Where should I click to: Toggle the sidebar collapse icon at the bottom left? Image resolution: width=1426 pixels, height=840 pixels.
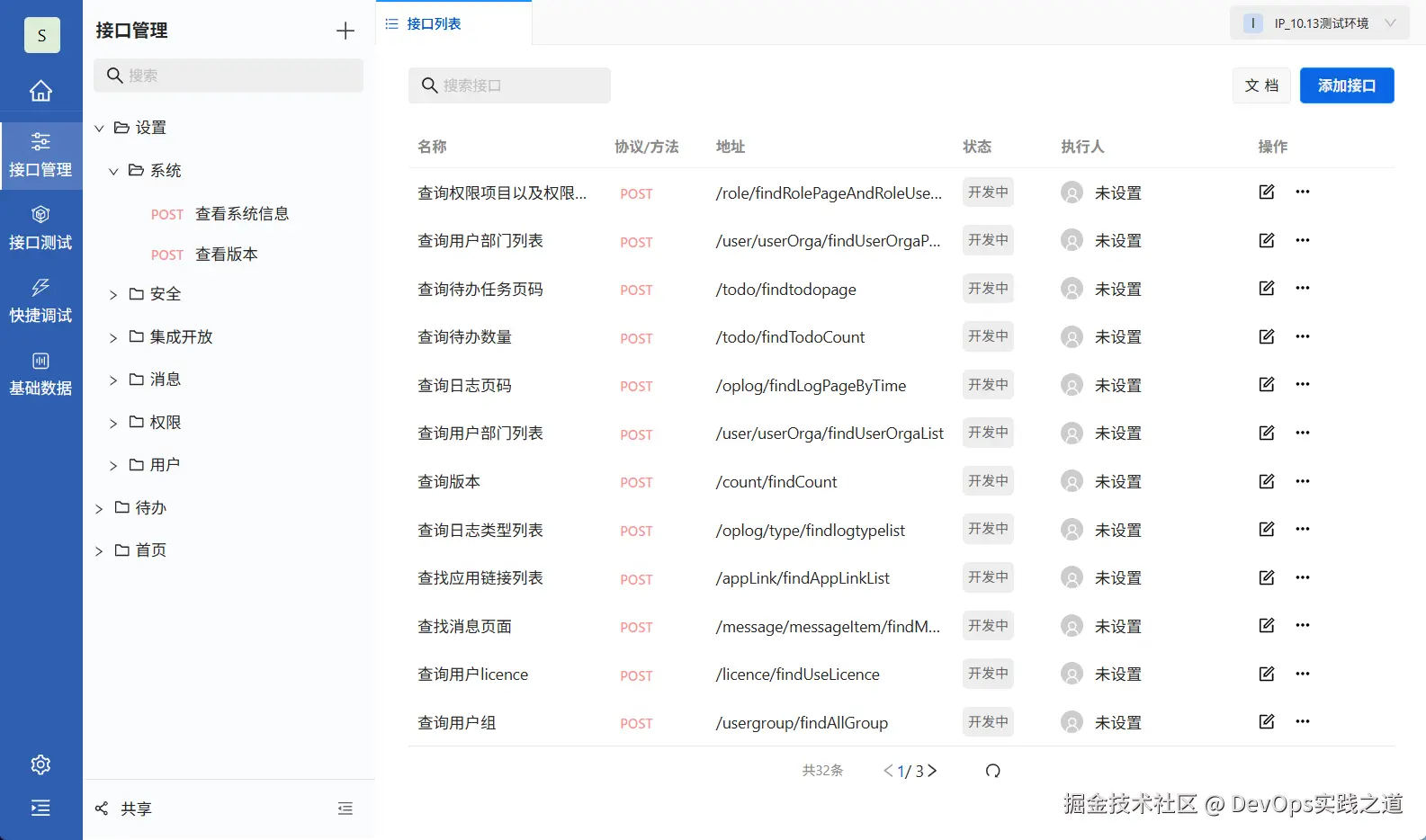click(40, 808)
